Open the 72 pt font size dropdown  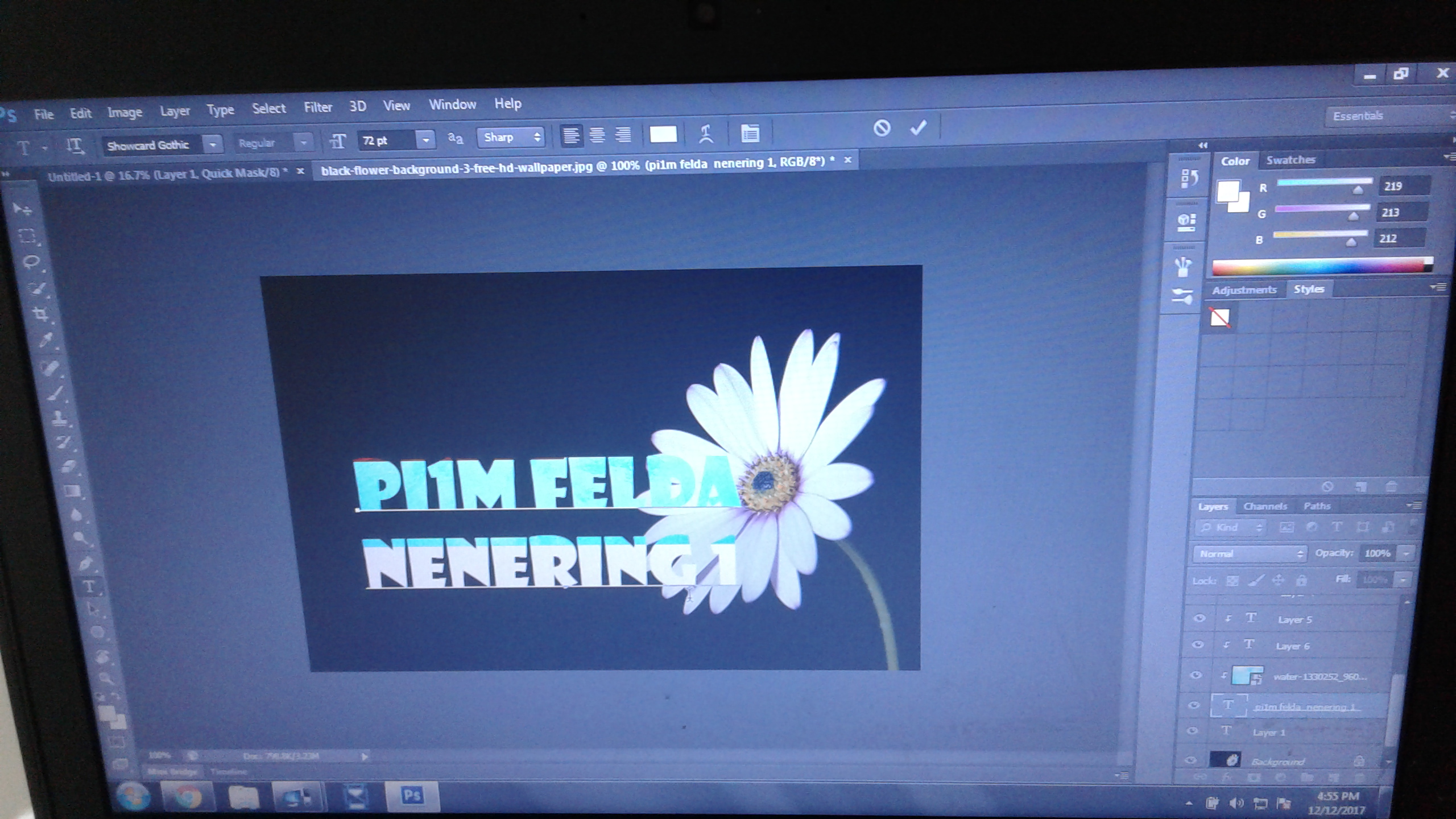point(425,139)
